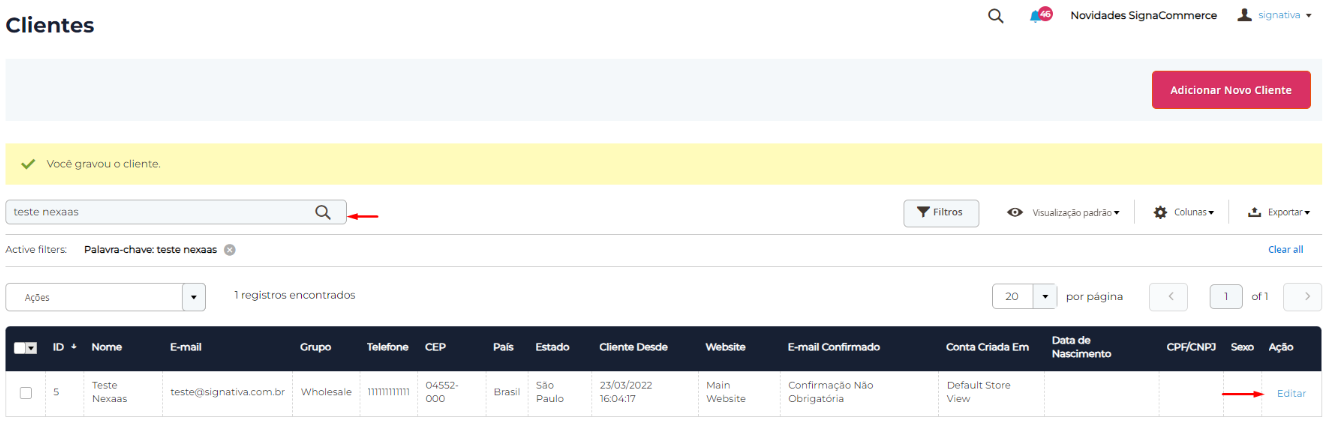Expand the Colunas dropdown
The width and height of the screenshot is (1340, 429).
point(1183,212)
